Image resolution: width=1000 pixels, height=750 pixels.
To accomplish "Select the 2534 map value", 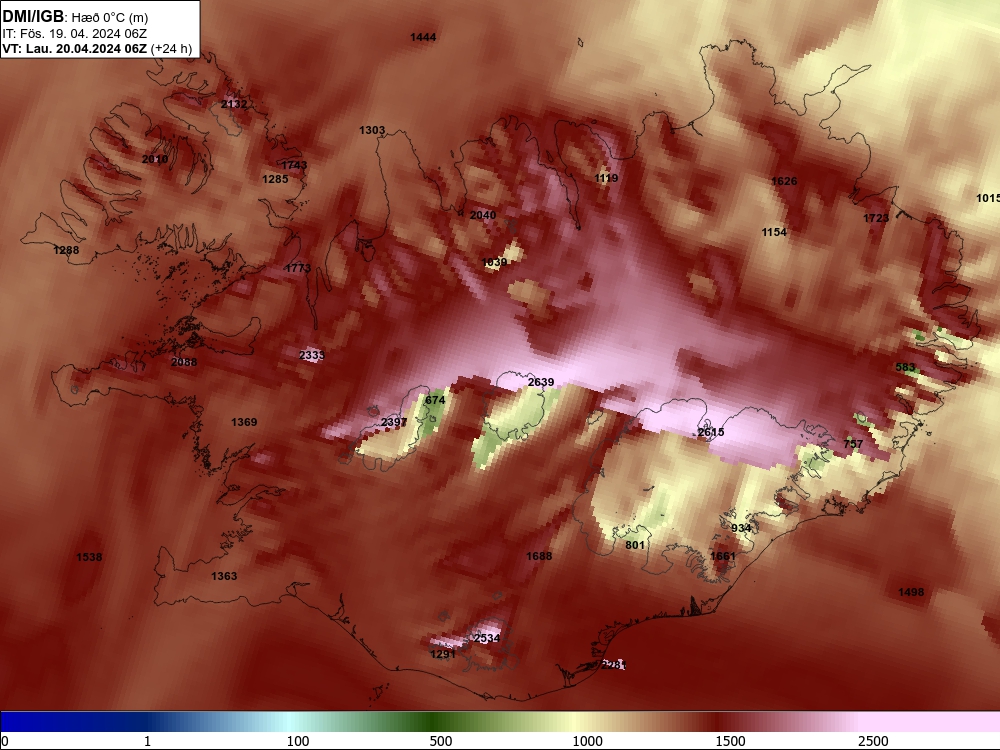I will pos(487,638).
